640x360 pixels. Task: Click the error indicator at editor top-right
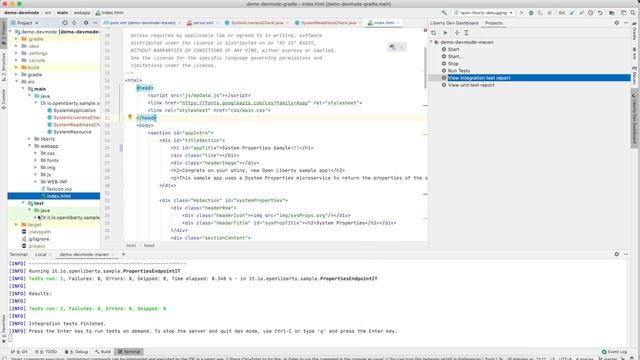pos(425,30)
